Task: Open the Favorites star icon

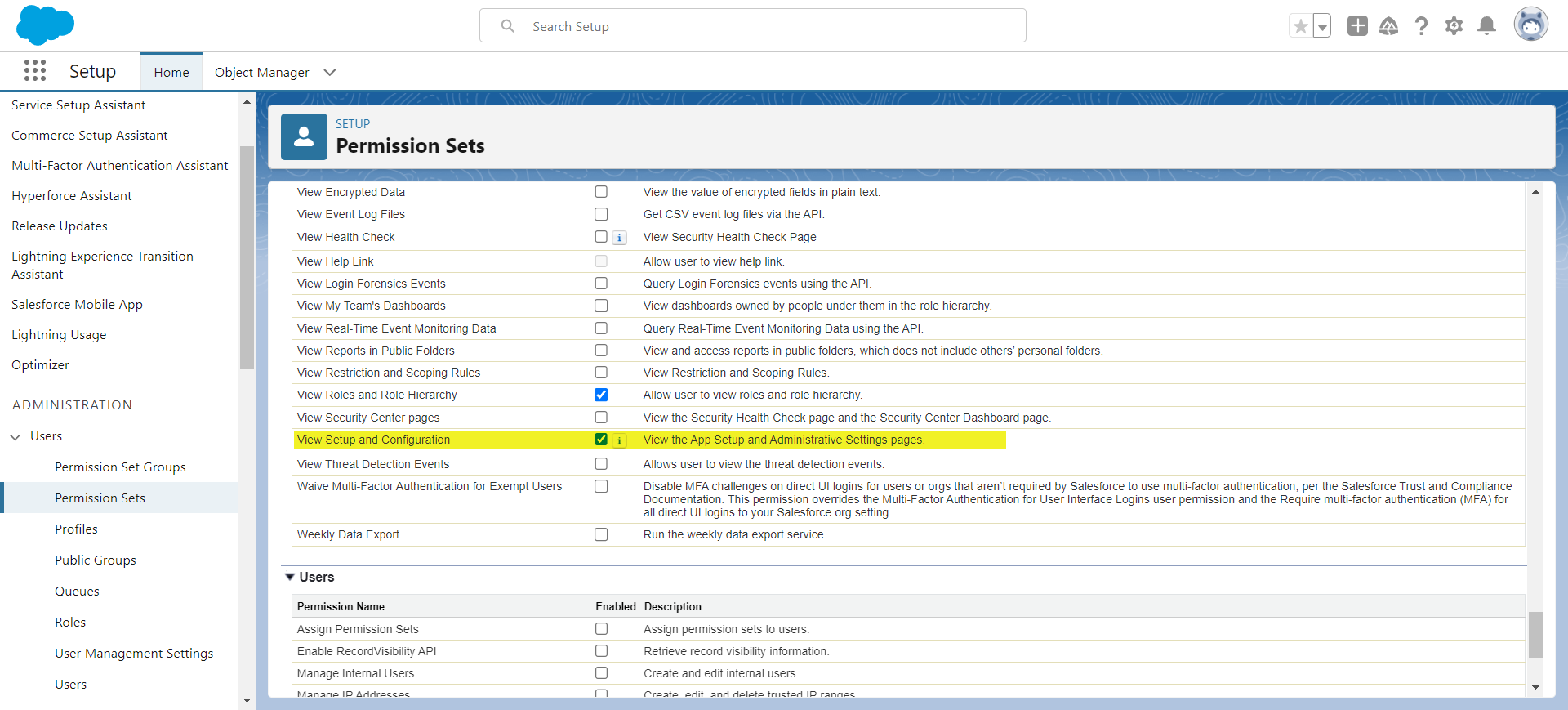Action: (x=1300, y=26)
